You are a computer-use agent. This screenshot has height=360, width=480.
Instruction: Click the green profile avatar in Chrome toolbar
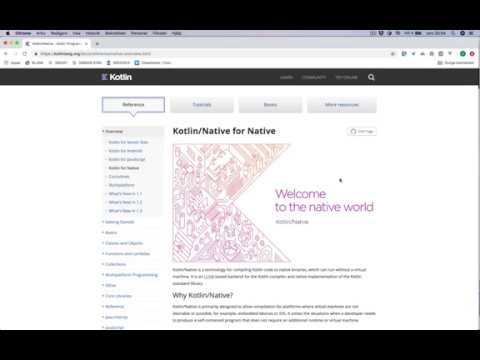463,54
